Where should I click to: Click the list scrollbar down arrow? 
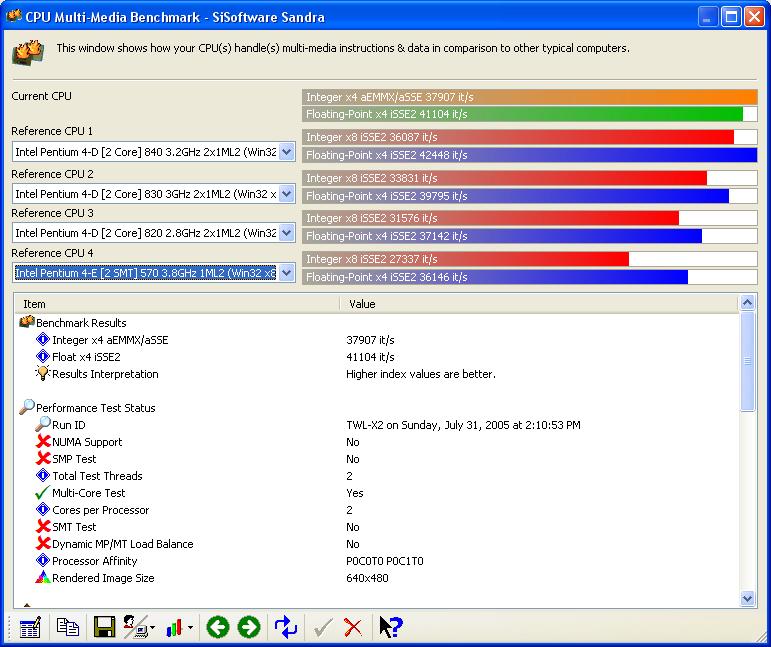point(747,598)
